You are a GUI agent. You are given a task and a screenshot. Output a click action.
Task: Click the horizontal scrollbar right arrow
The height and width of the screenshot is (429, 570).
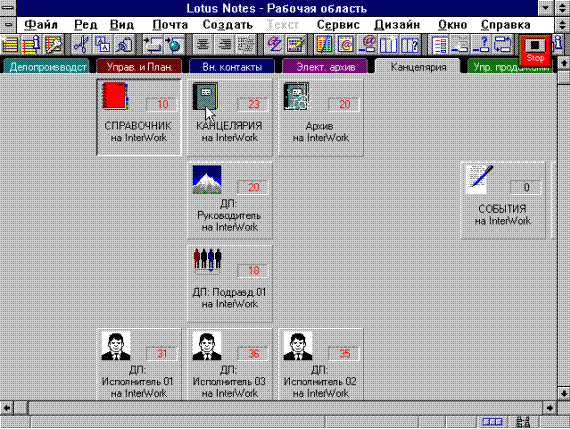pyautogui.click(x=550, y=408)
